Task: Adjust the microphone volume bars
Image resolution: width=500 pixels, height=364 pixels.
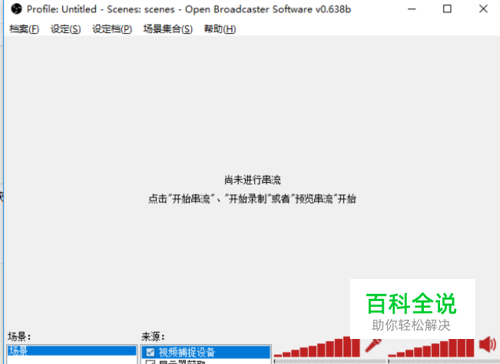Action: click(x=317, y=347)
